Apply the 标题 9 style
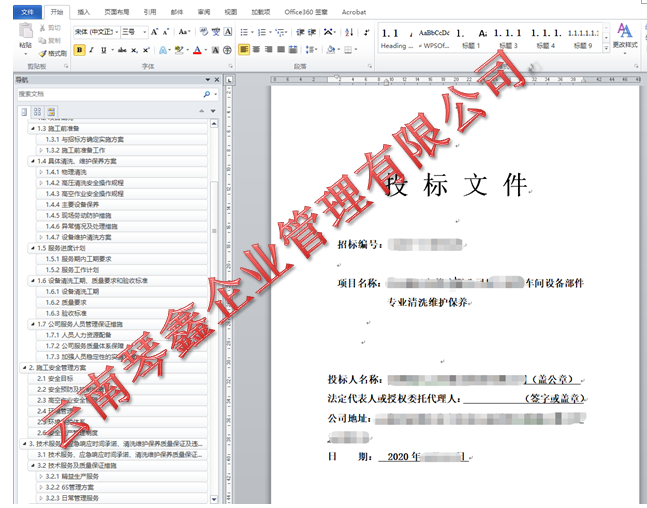Viewport: 647px width, 508px height. (583, 38)
